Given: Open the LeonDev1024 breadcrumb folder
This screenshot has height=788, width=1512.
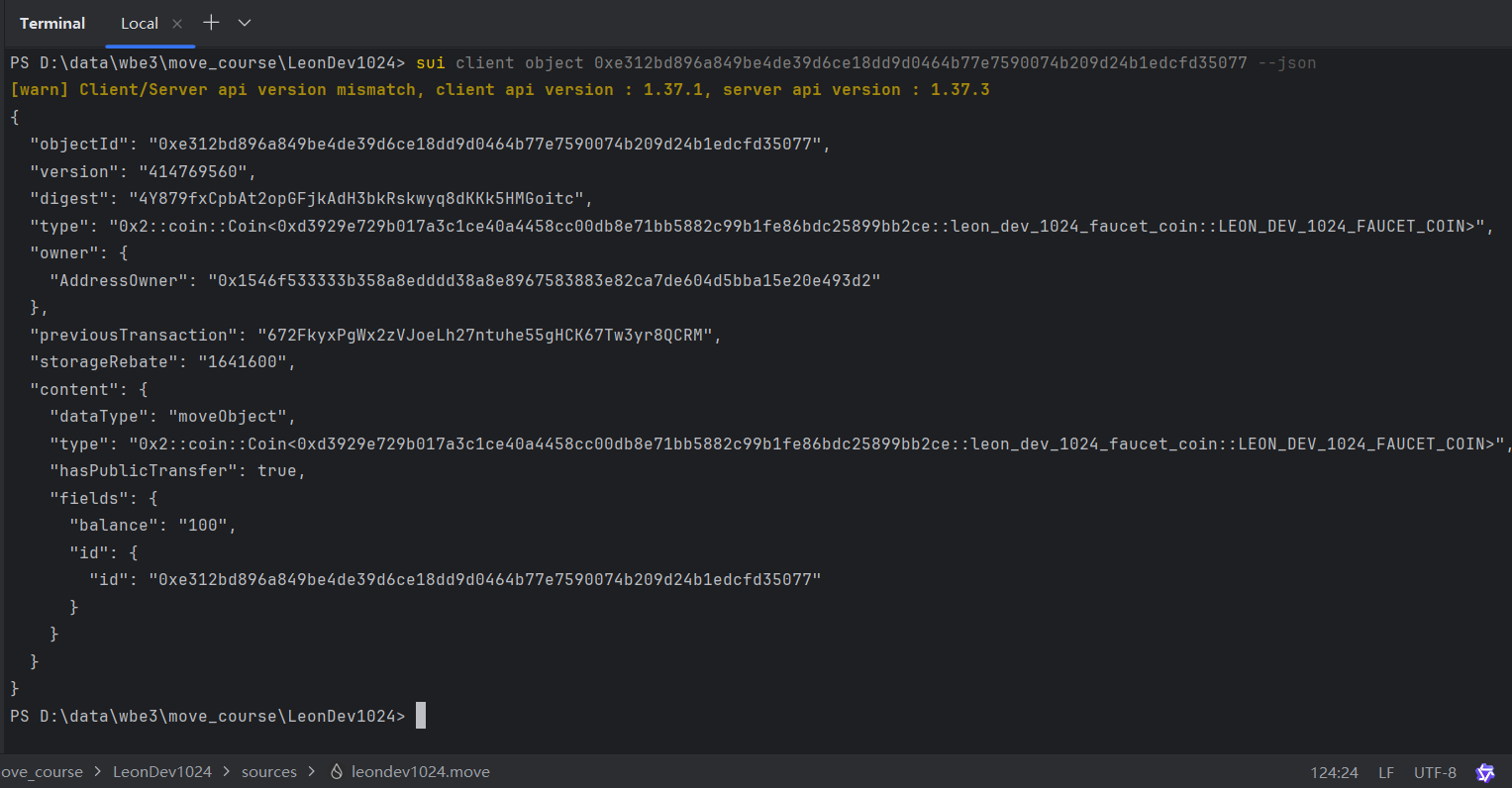Looking at the screenshot, I should (x=162, y=772).
